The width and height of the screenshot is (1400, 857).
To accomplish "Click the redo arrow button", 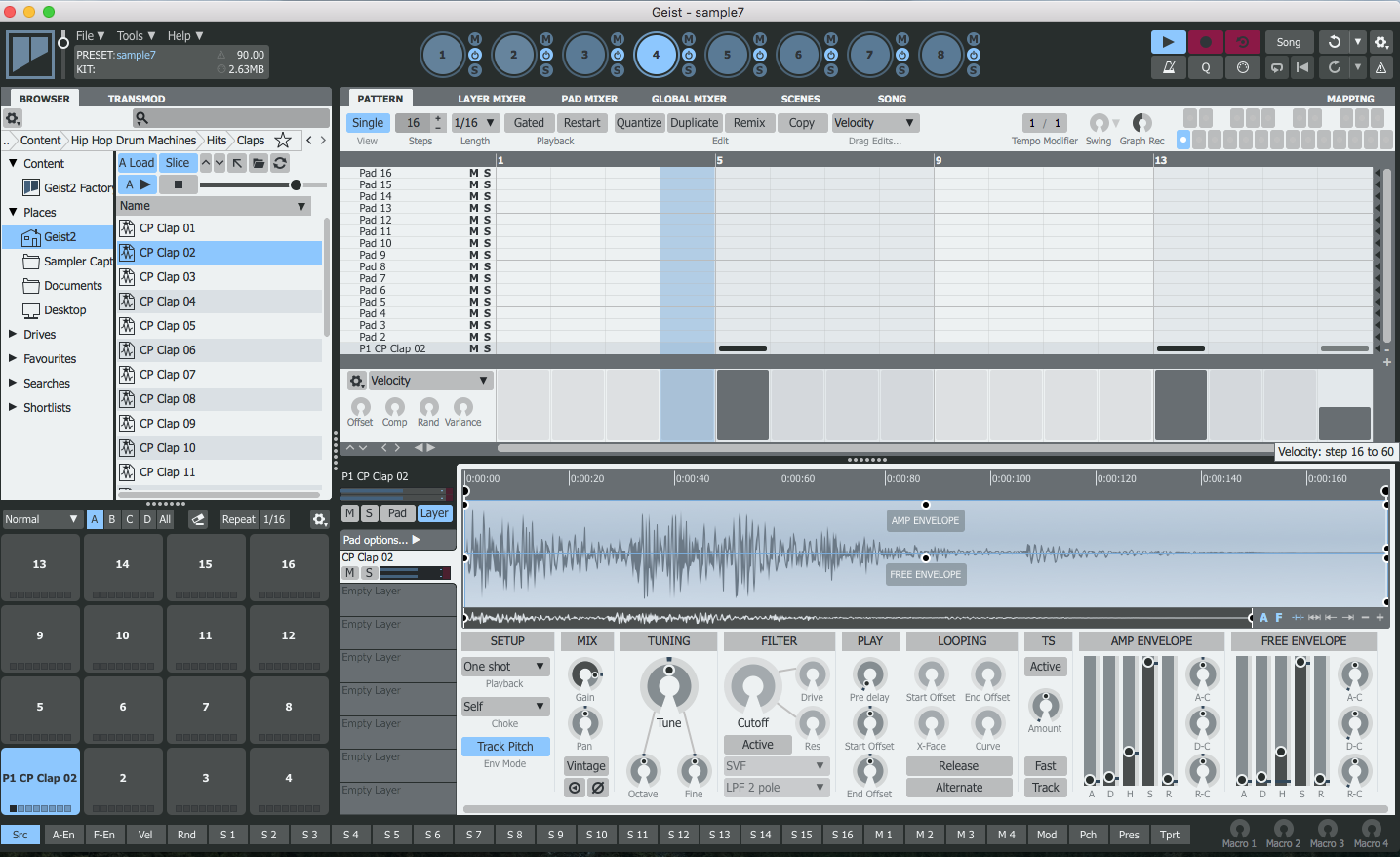I will pos(1334,67).
